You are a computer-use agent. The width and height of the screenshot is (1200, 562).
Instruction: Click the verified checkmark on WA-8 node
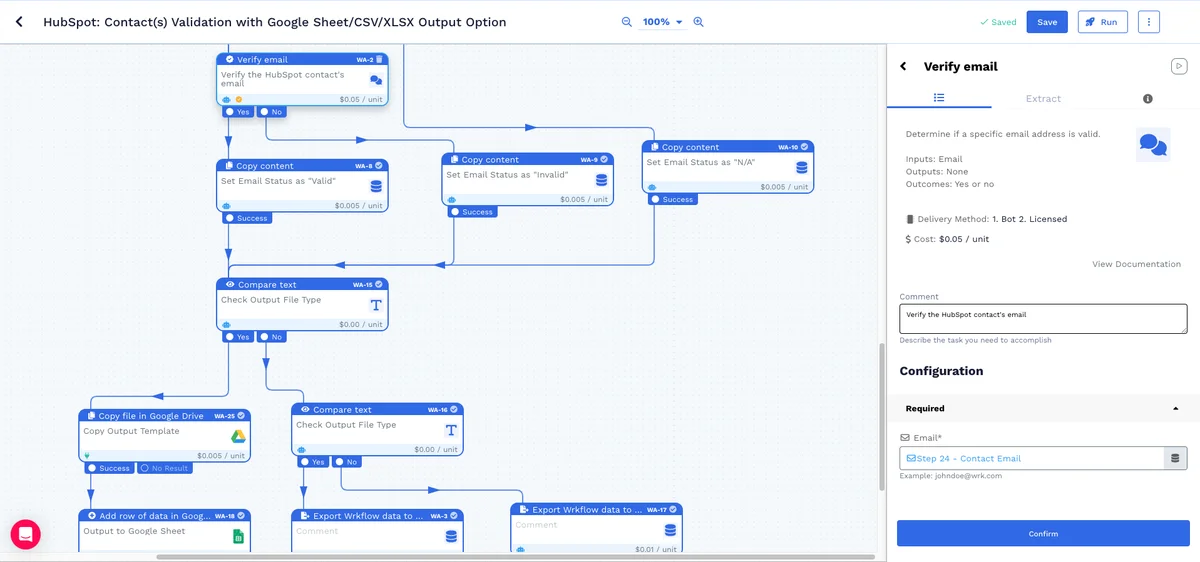pos(380,166)
